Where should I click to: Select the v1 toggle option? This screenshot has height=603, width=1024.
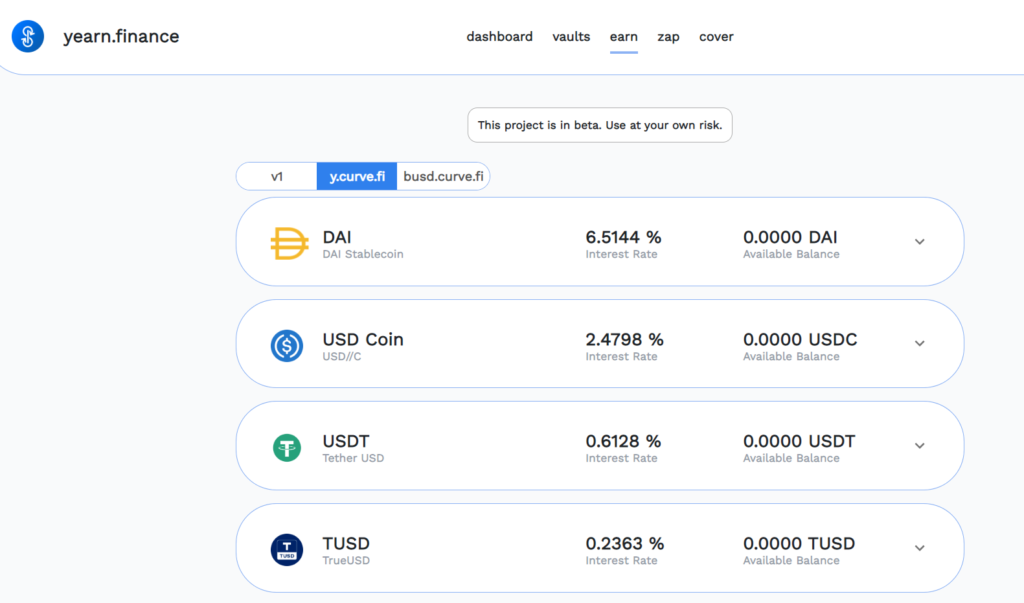click(x=277, y=176)
